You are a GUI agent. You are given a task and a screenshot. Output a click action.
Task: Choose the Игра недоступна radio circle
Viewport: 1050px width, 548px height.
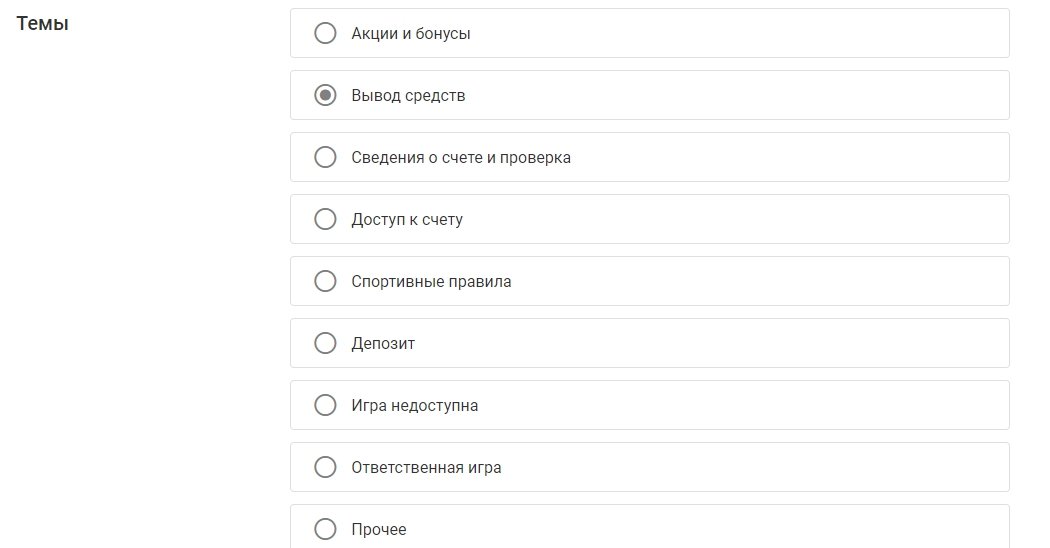(x=325, y=405)
